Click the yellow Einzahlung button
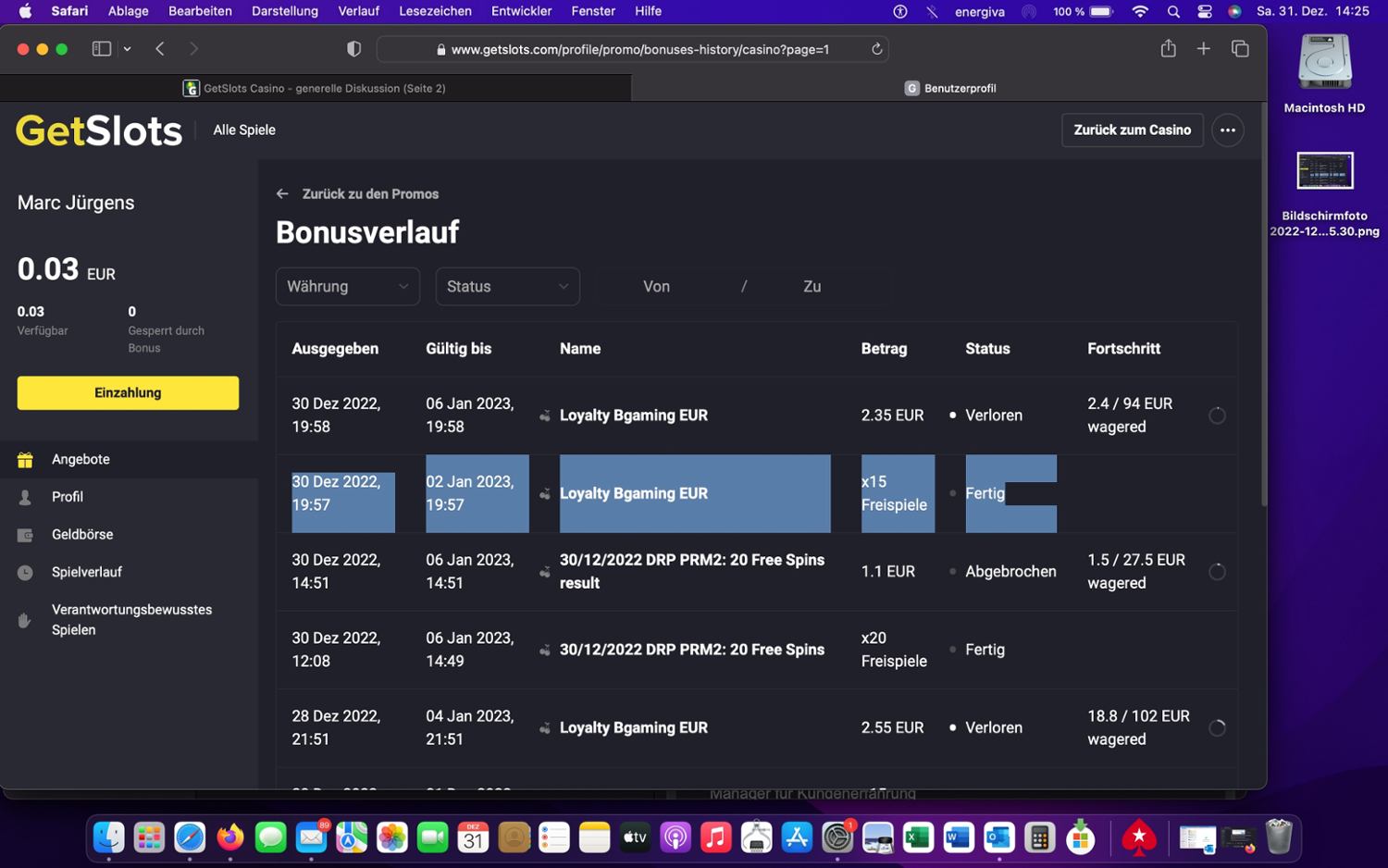This screenshot has height=868, width=1388. 128,392
